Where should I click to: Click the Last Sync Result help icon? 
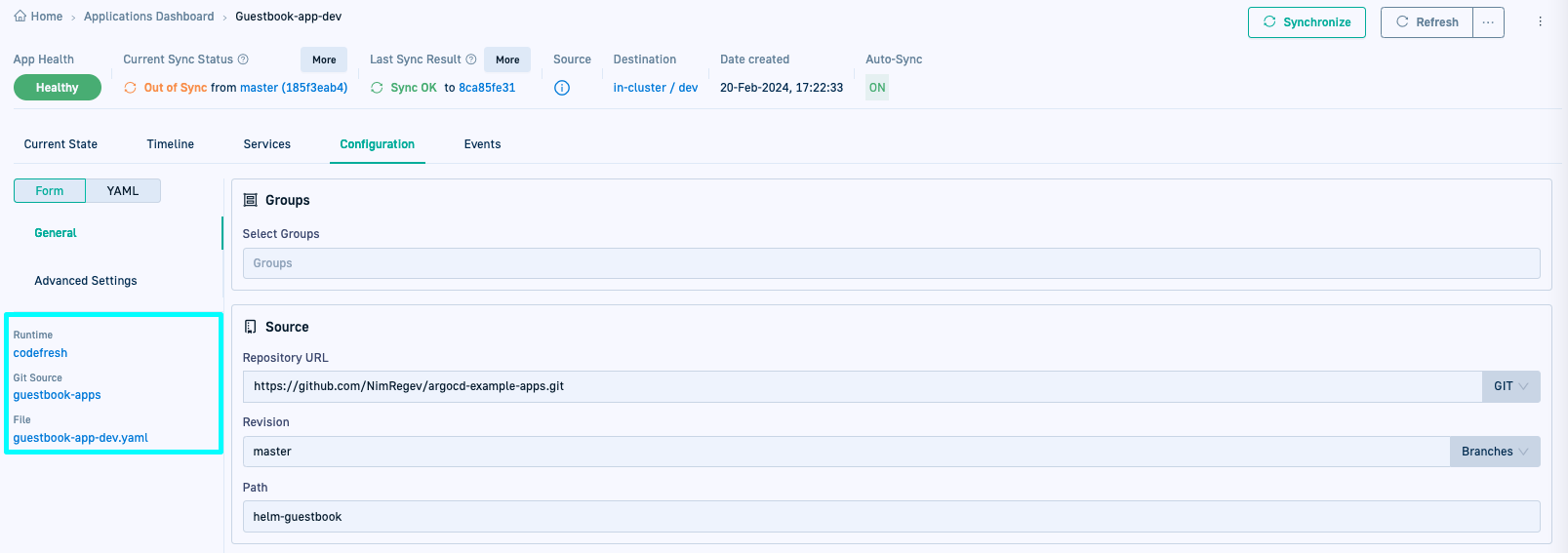(x=471, y=59)
